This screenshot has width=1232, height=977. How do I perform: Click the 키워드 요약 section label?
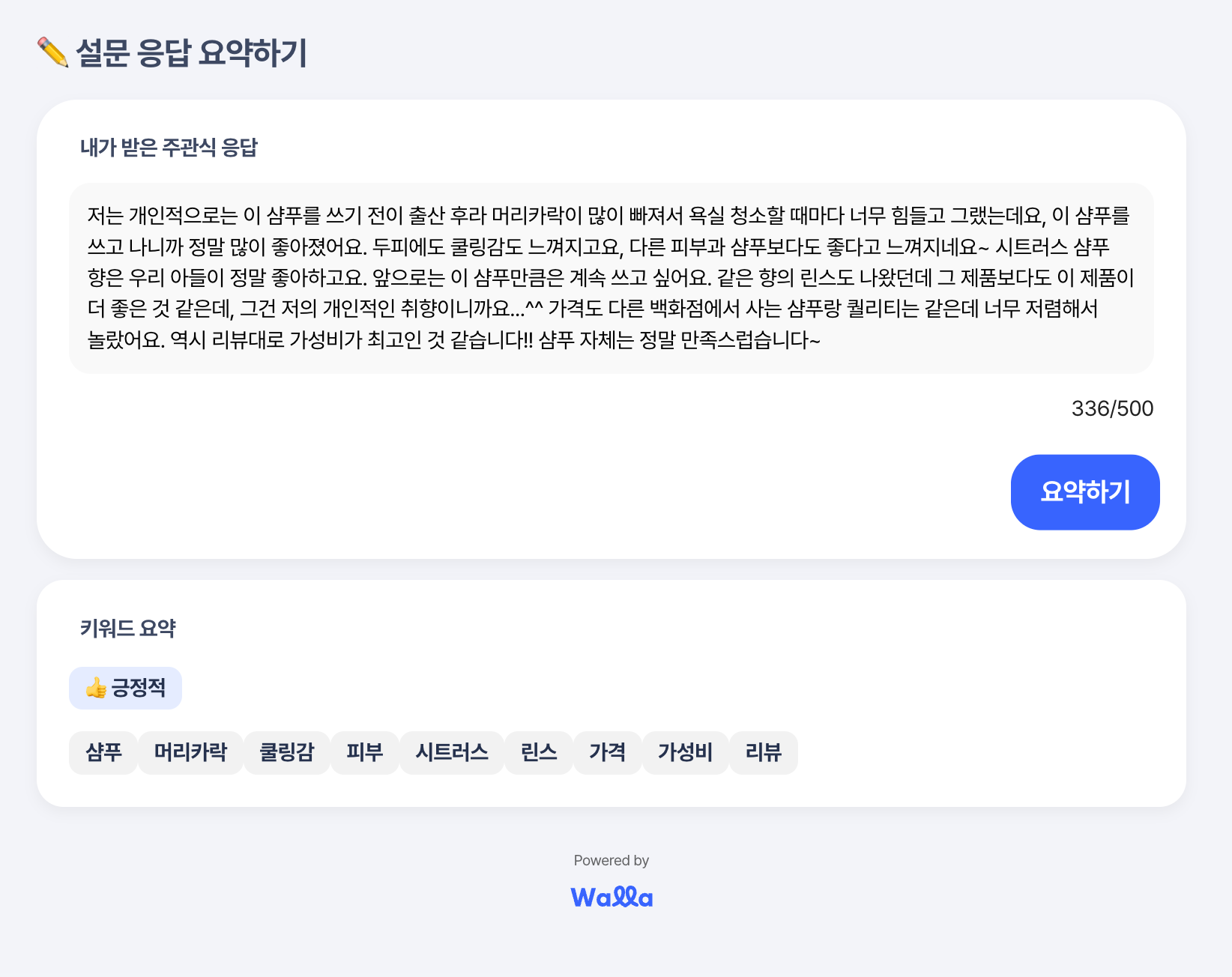tap(127, 628)
